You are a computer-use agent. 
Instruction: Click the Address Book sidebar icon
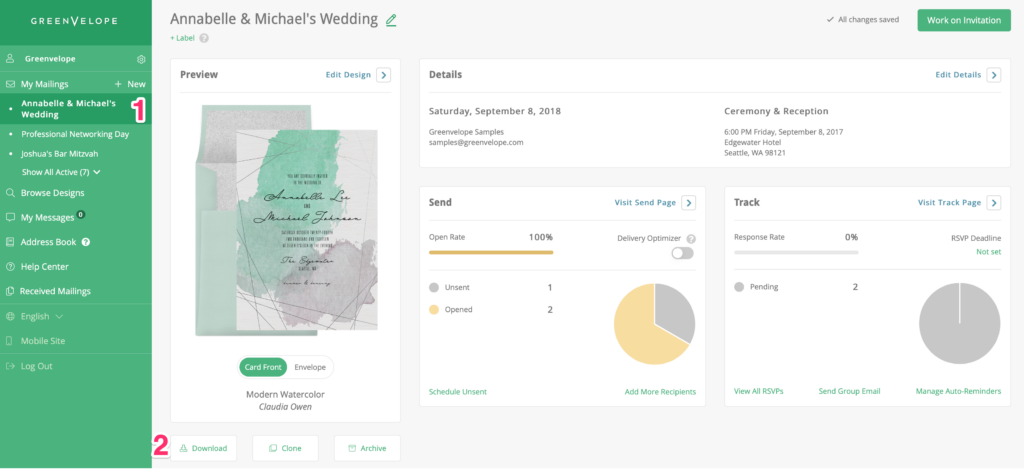click(x=10, y=242)
